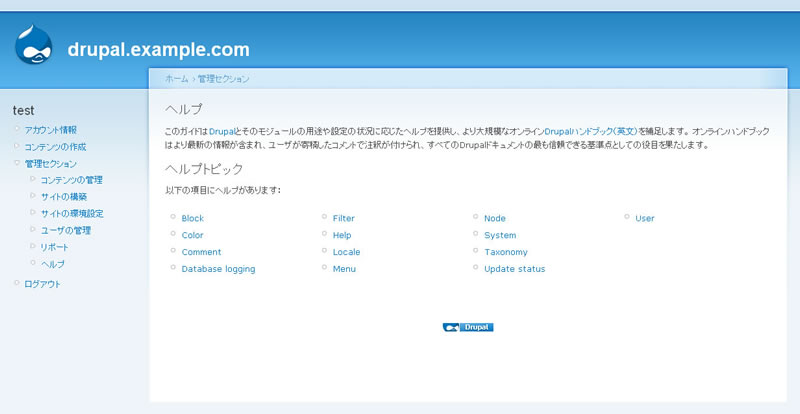Viewport: 800px width, 414px height.
Task: Open アカウント情報 in the sidebar
Action: click(51, 130)
